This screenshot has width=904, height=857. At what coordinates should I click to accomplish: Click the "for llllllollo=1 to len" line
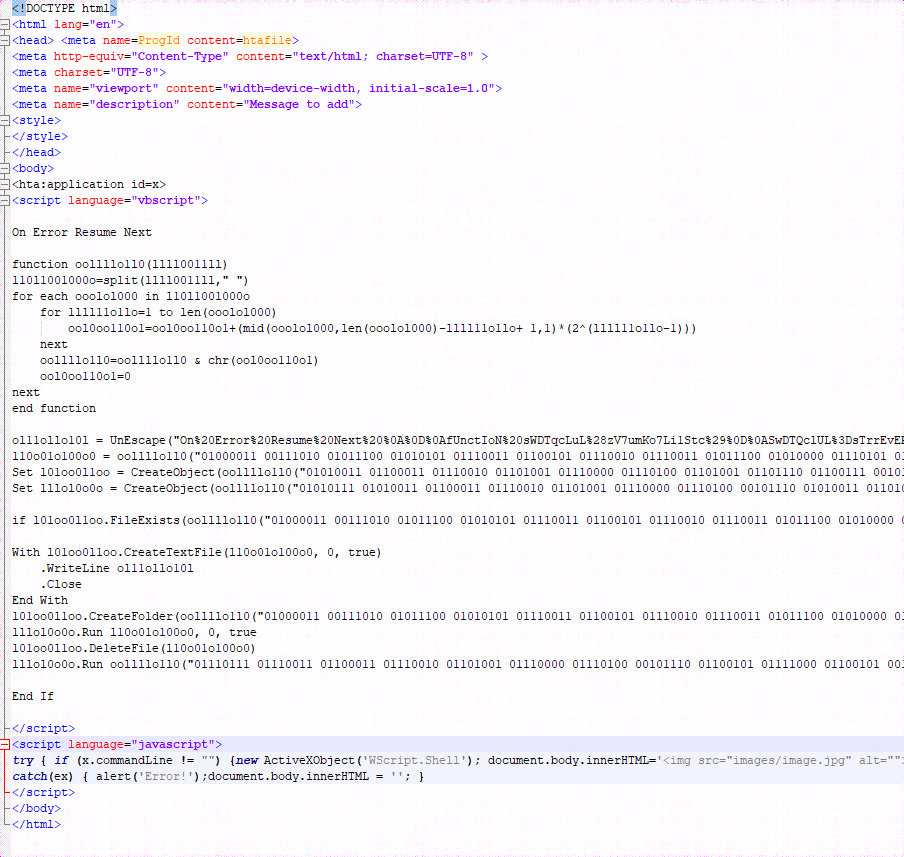coord(158,313)
